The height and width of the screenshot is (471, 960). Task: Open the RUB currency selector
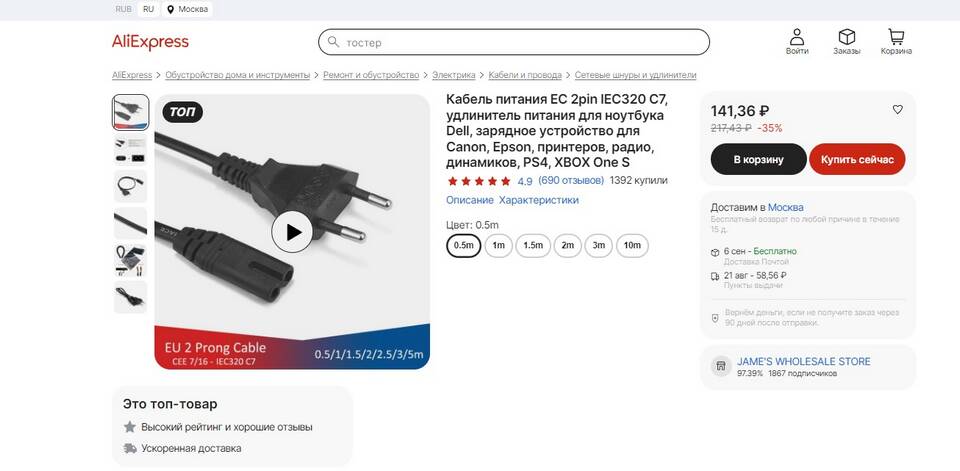(x=124, y=9)
